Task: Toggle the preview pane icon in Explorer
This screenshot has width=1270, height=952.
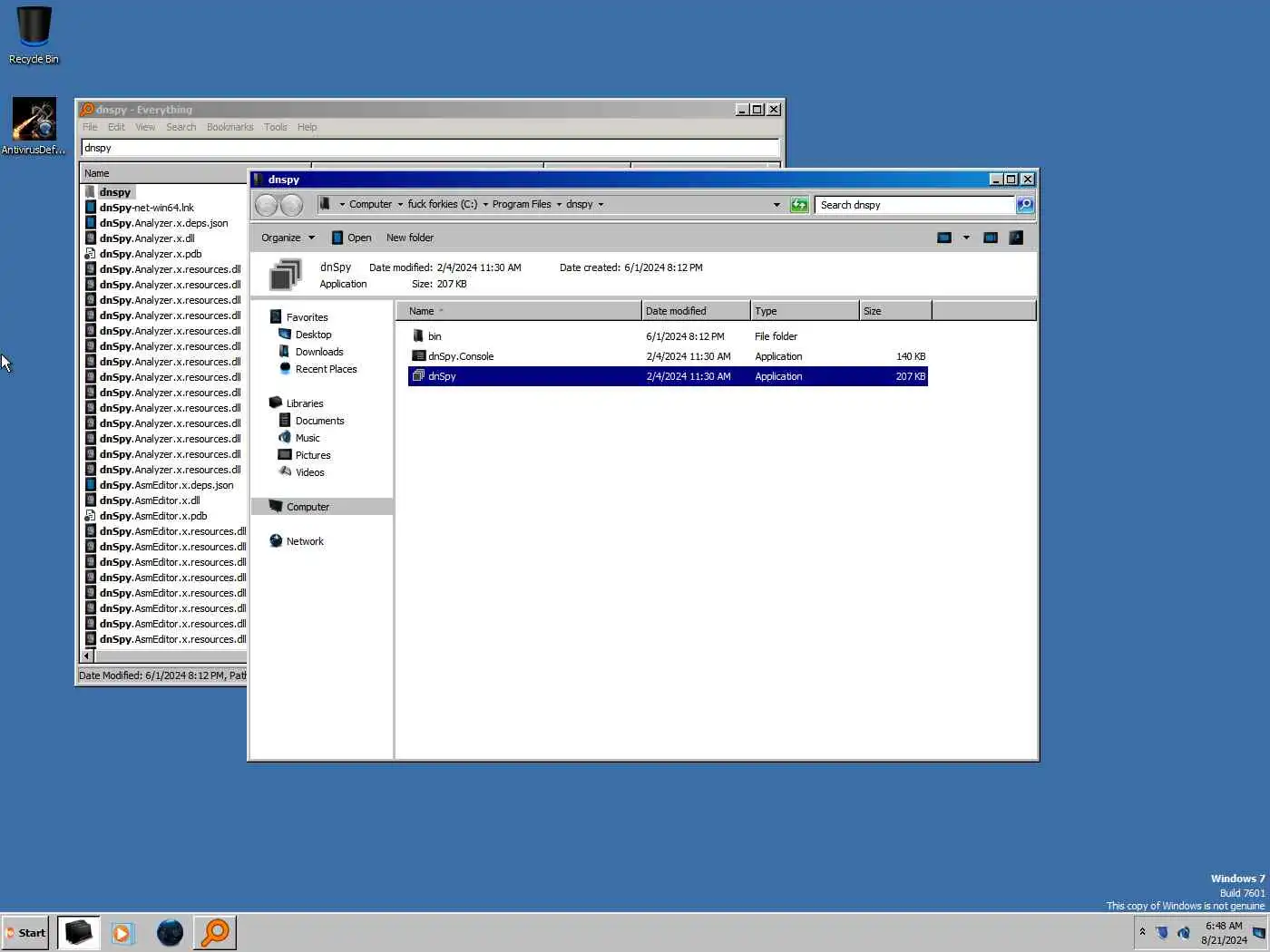Action: [991, 238]
